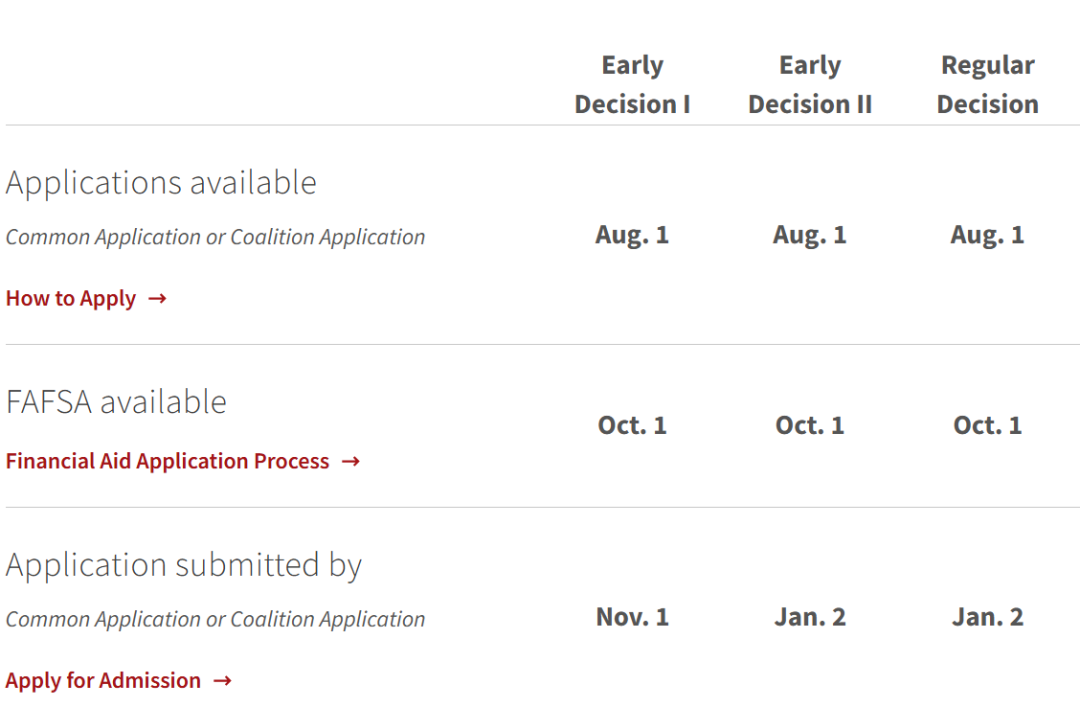The width and height of the screenshot is (1080, 707).
Task: Click the Aug. 1 date under Regular Decision
Action: [988, 235]
